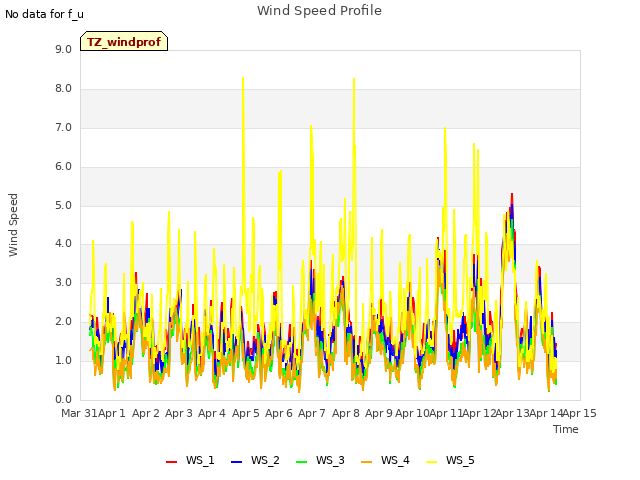Click the tallest yellow spike near Apr 5
The height and width of the screenshot is (480, 640).
tap(243, 78)
